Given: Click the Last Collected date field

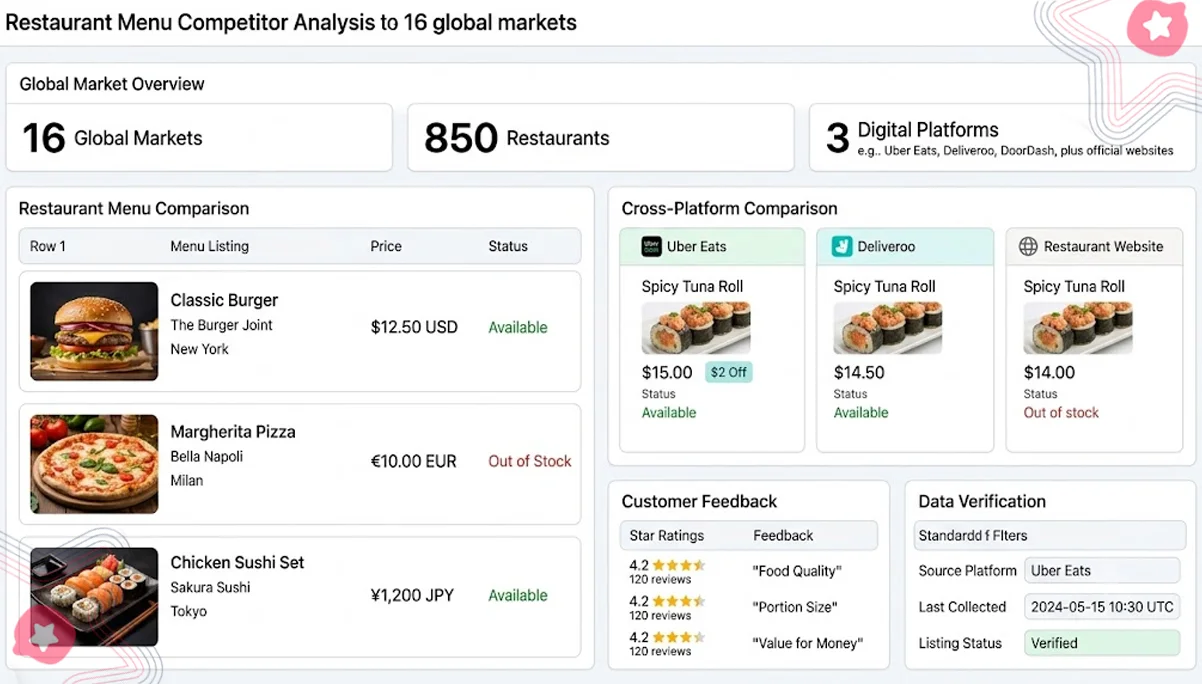Looking at the screenshot, I should (x=1102, y=607).
